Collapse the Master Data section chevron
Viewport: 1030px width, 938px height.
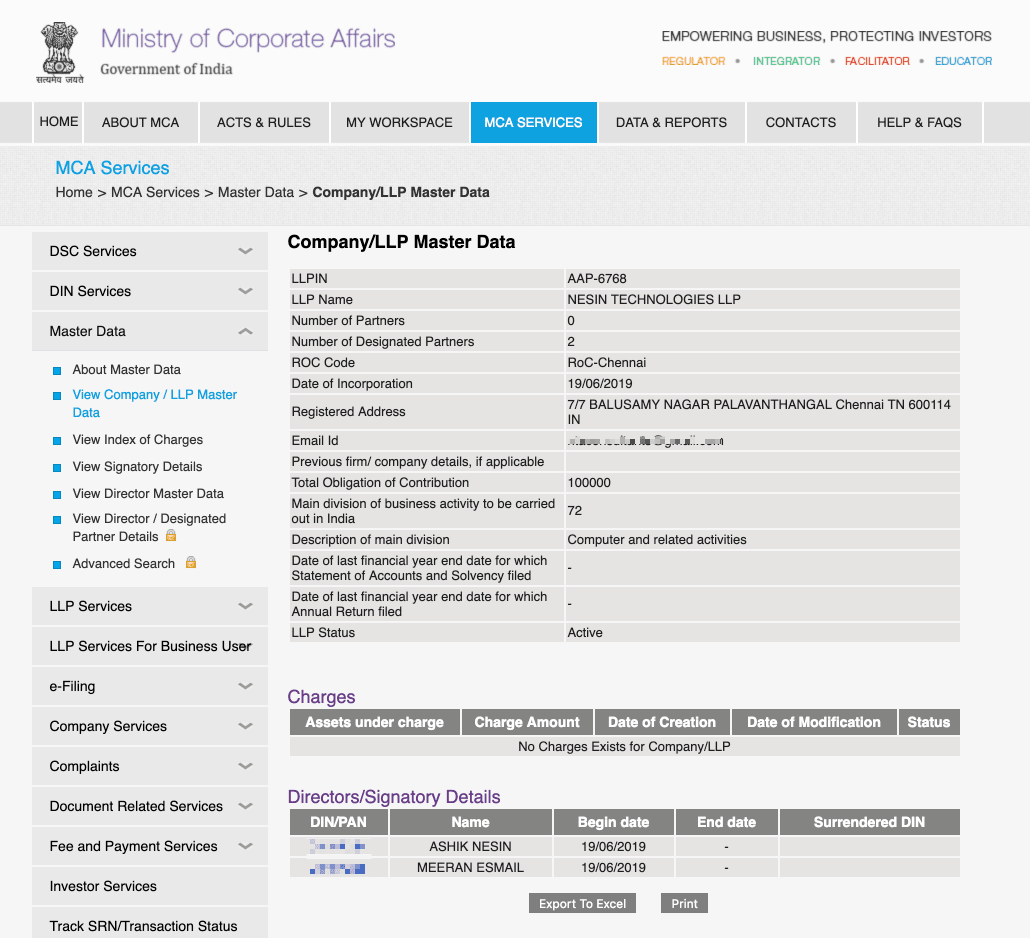point(245,331)
